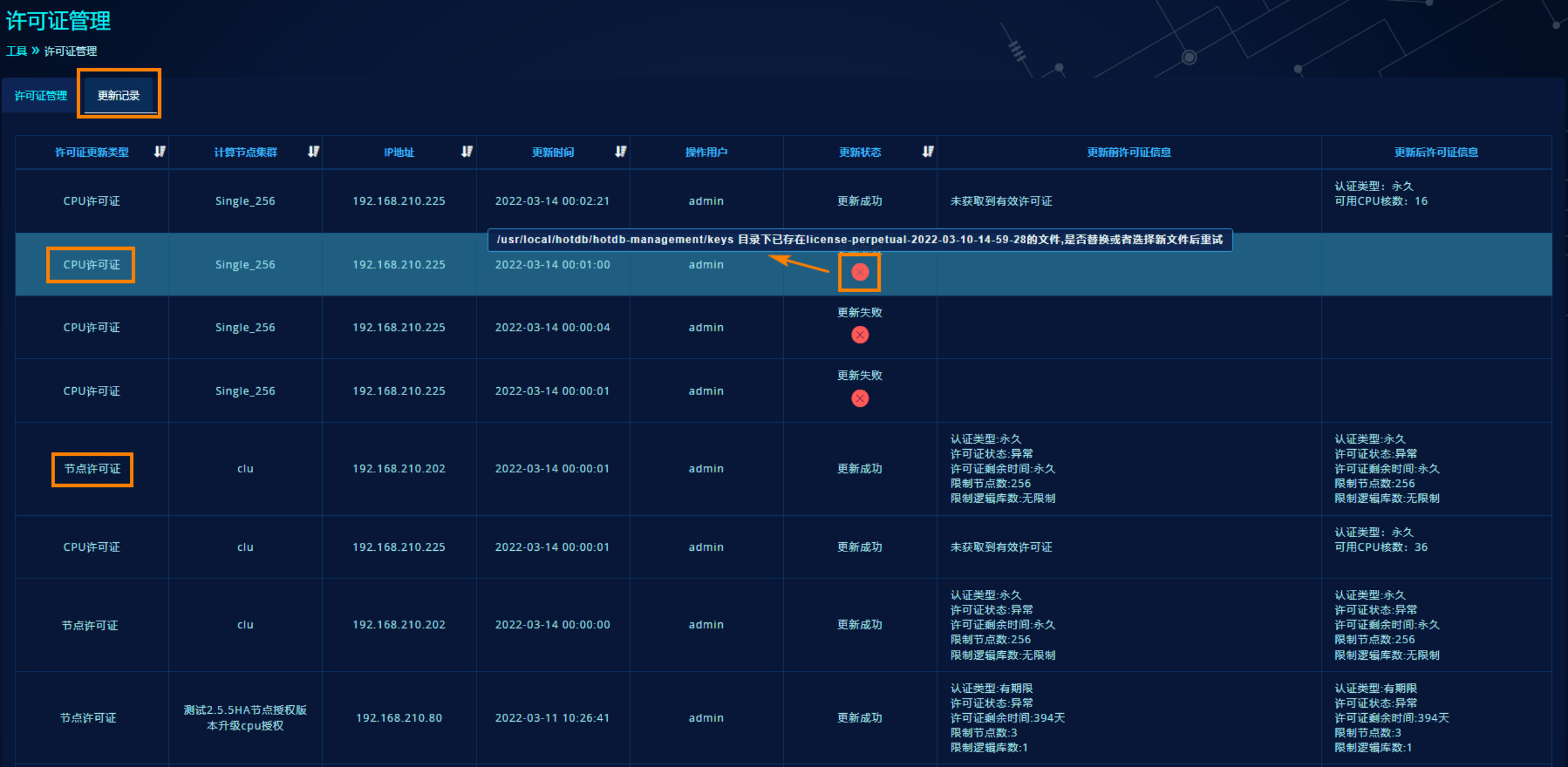The height and width of the screenshot is (767, 1568).
Task: Select the first 节点许可证 row for cluster clu
Action: [x=92, y=469]
